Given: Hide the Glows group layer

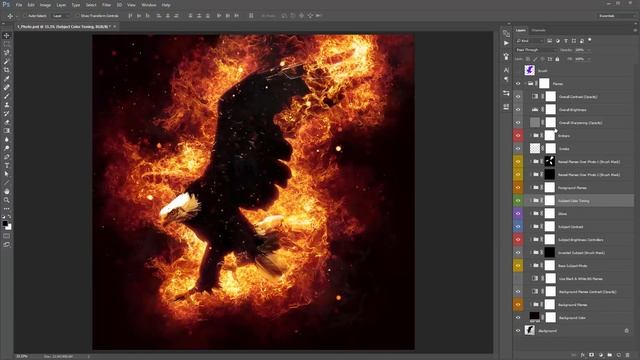Looking at the screenshot, I should (518, 213).
